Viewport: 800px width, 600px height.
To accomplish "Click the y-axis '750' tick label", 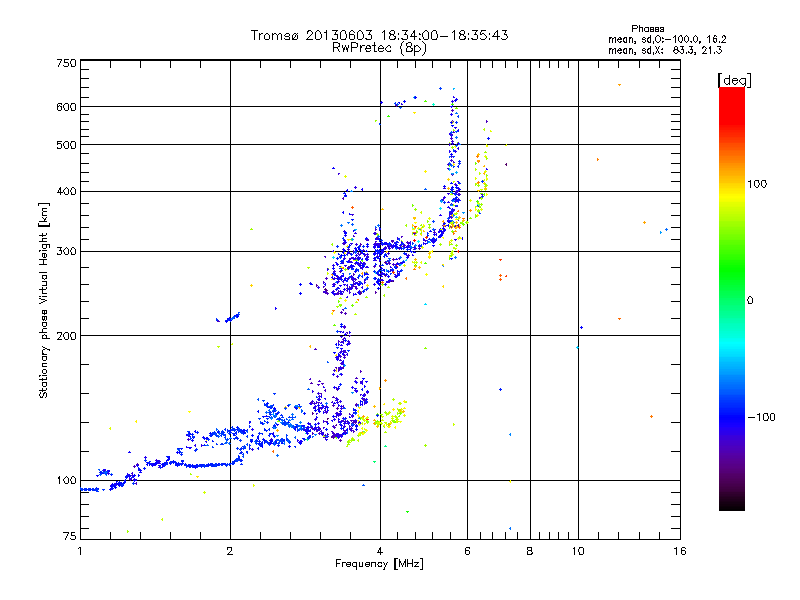I will tap(66, 63).
